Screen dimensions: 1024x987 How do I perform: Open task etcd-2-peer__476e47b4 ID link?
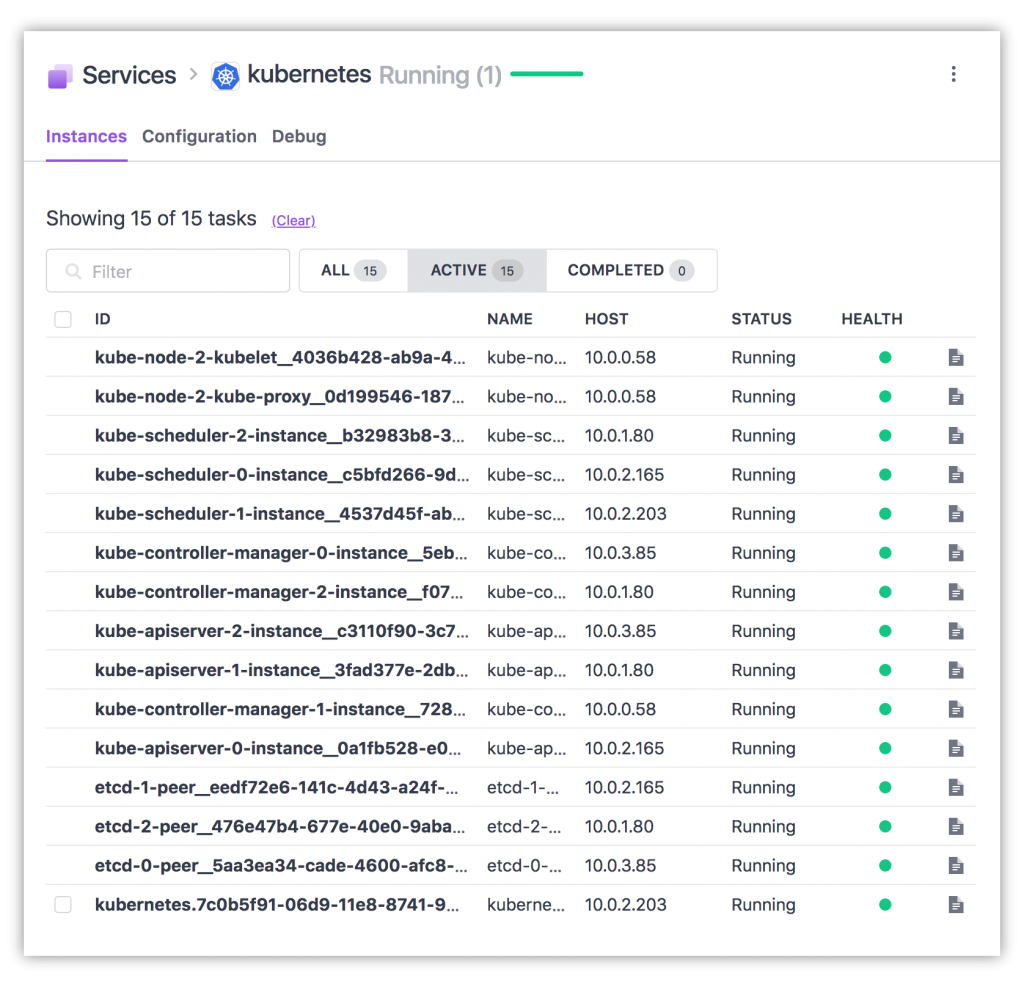(x=280, y=827)
